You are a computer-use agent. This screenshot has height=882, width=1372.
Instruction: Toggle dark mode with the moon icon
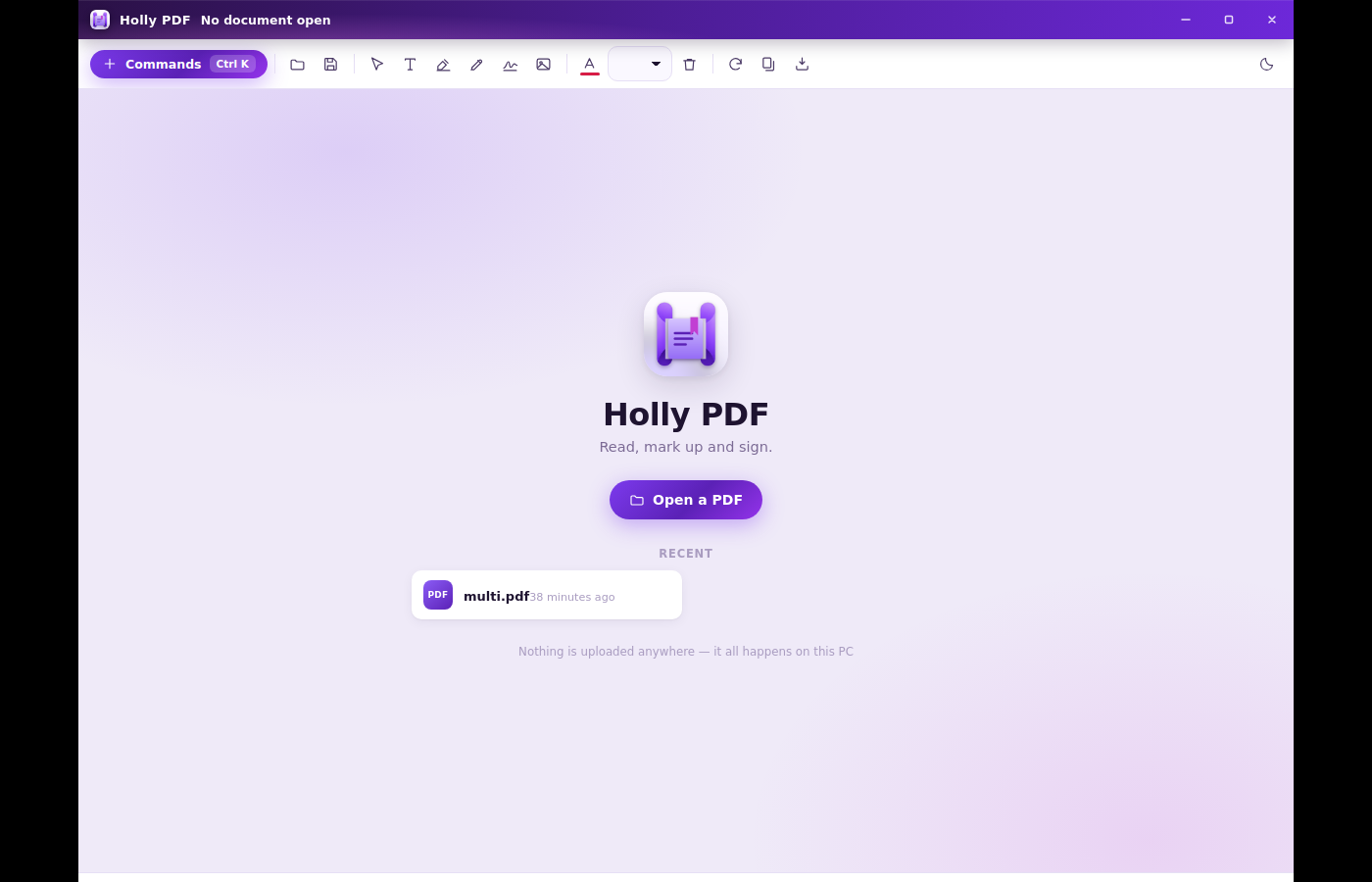pos(1267,65)
